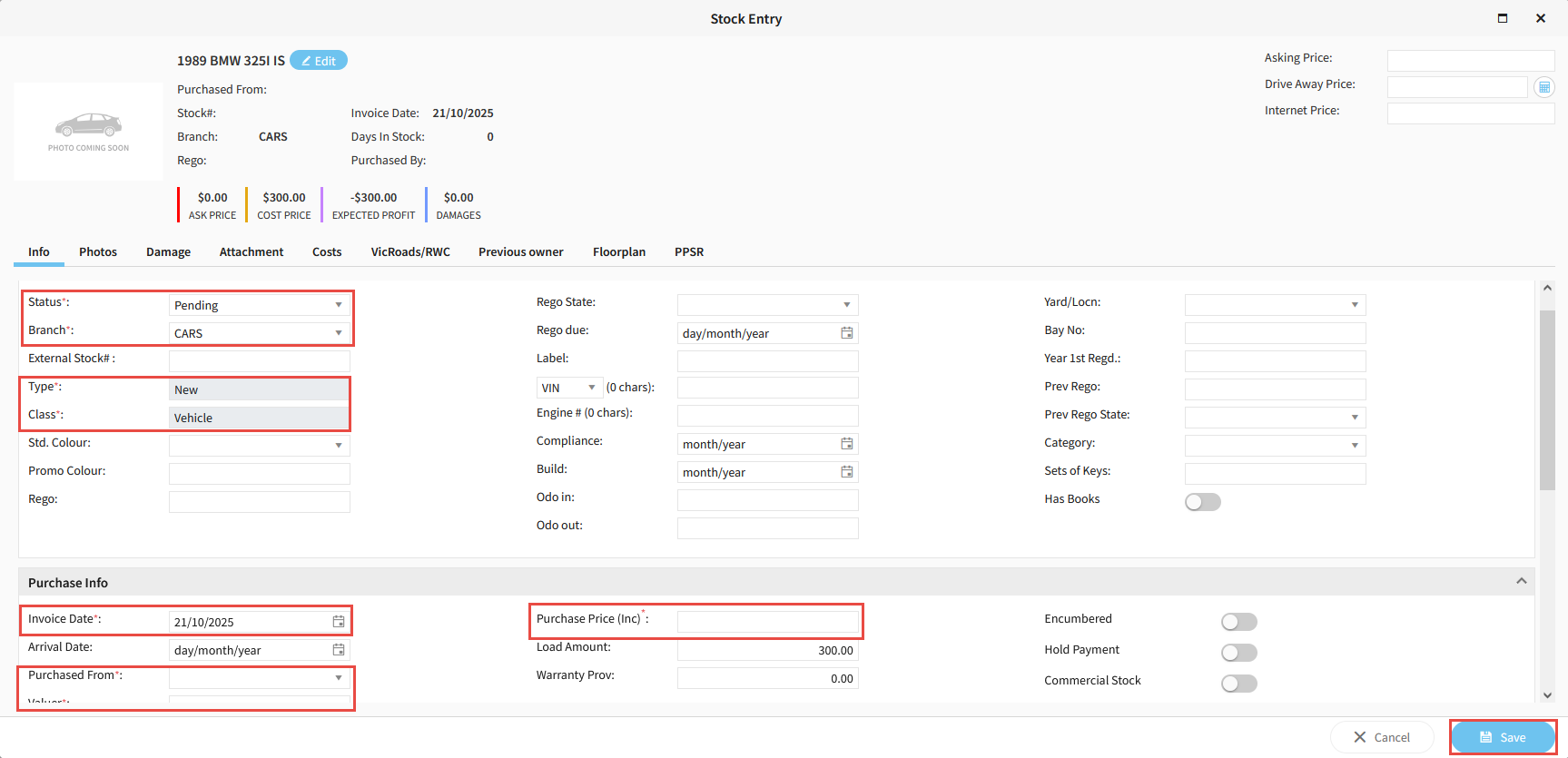Click the vertical scrollbar down arrow
The width and height of the screenshot is (1568, 758).
click(x=1547, y=695)
